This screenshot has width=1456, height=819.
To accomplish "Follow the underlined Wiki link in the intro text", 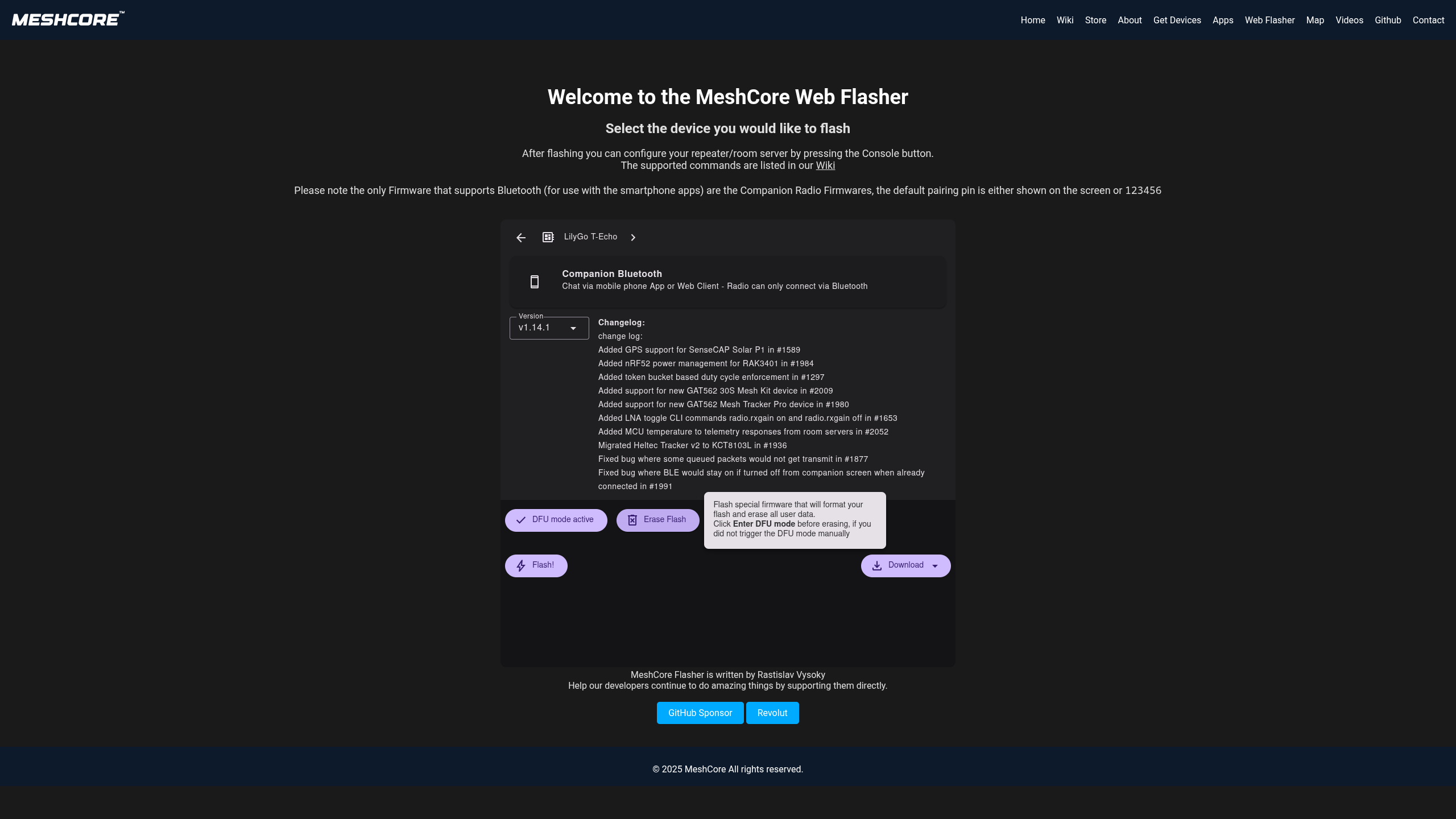I will [825, 166].
